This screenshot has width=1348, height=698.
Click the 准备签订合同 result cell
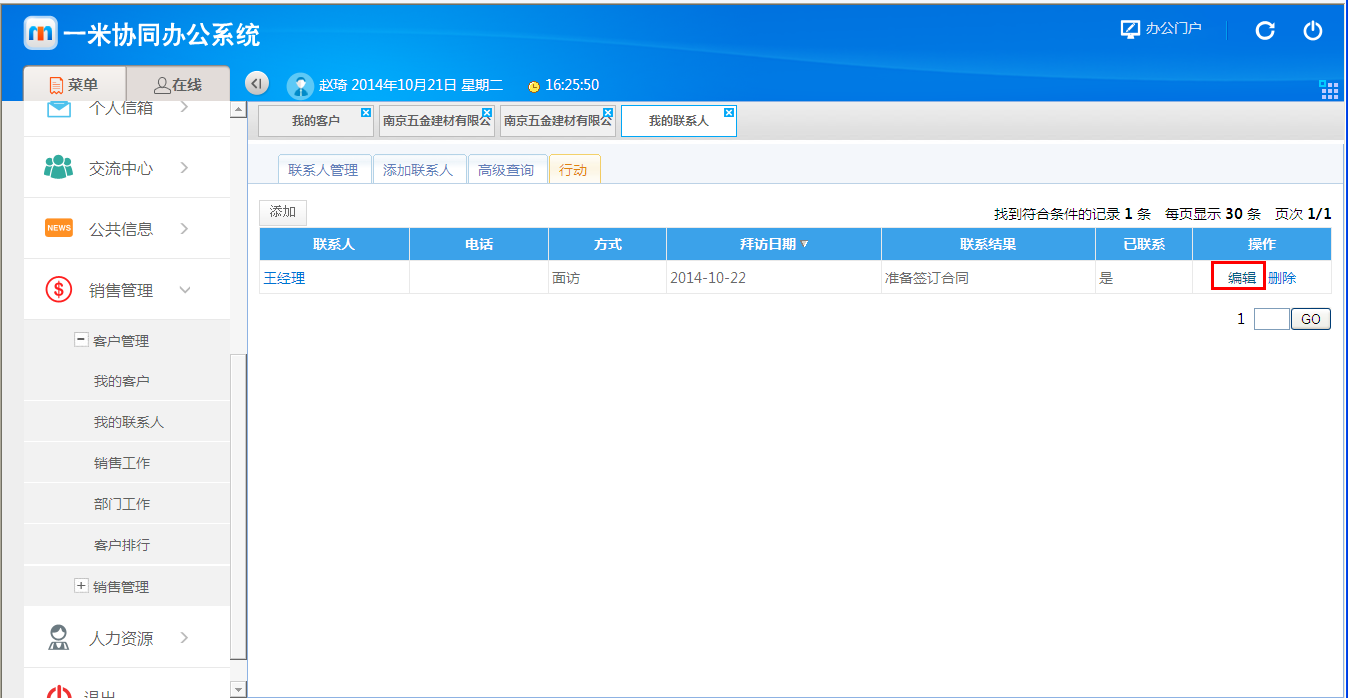tap(988, 278)
